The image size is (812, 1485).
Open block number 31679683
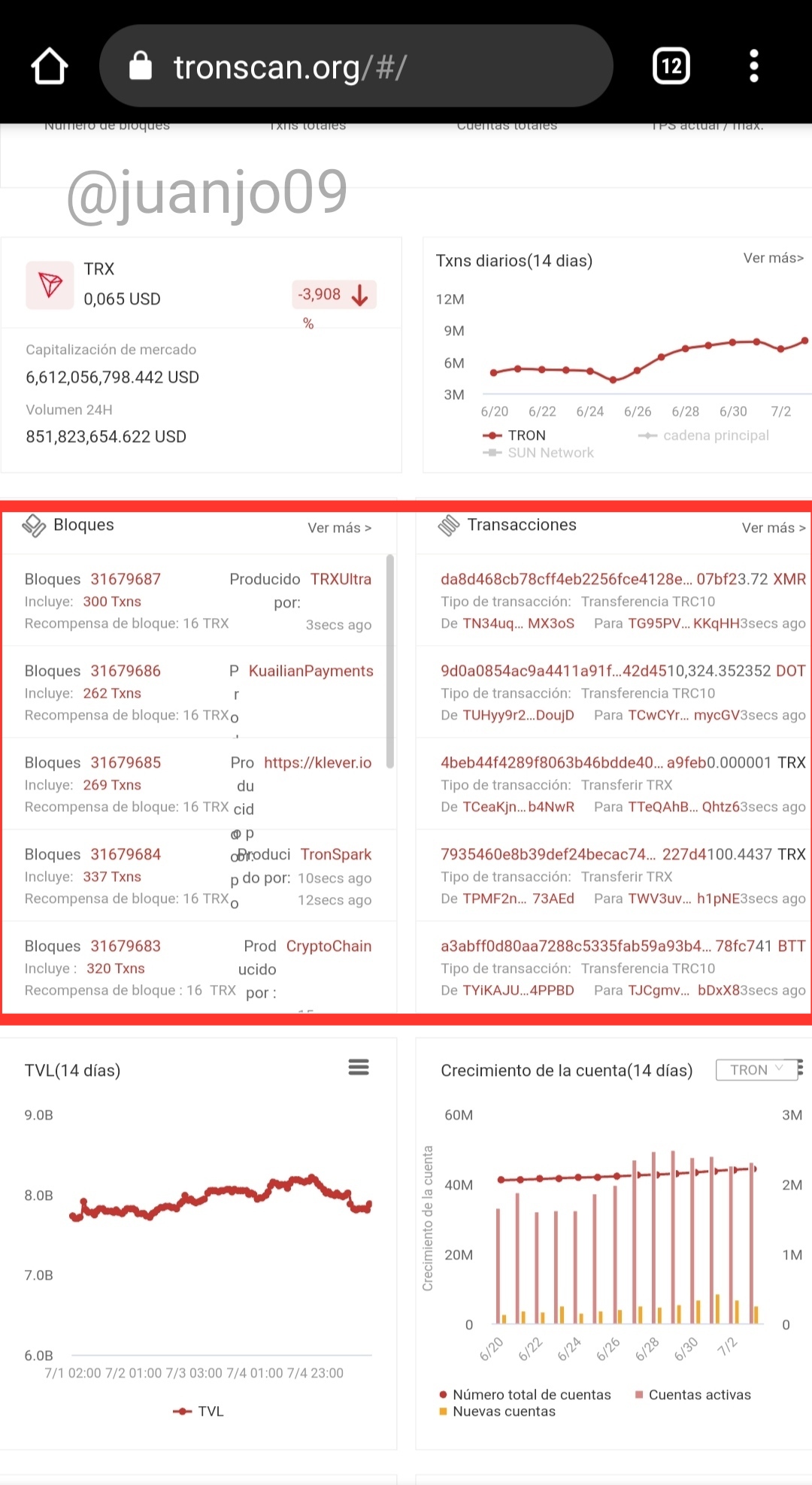[x=126, y=946]
